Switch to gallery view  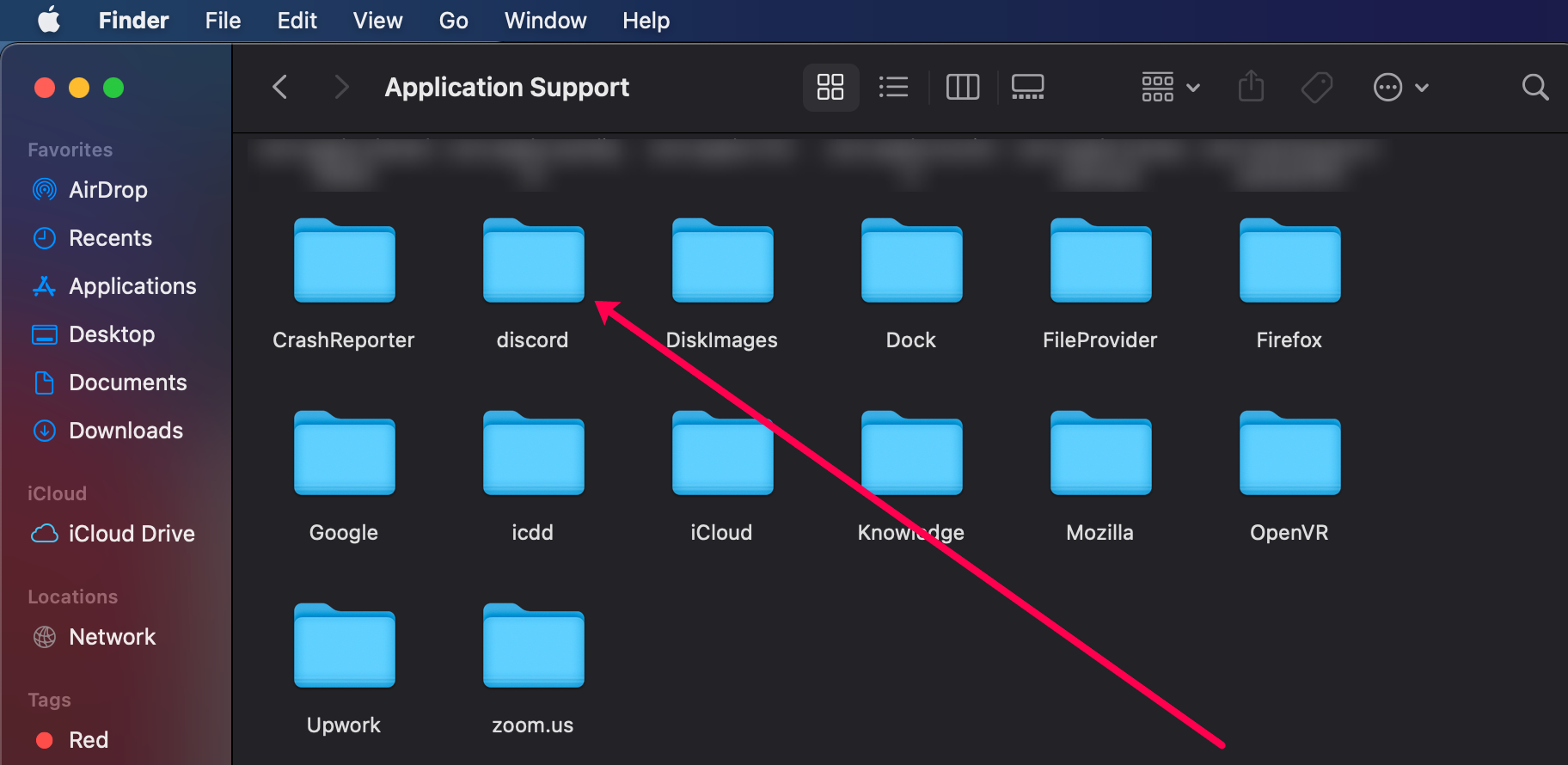tap(1028, 87)
